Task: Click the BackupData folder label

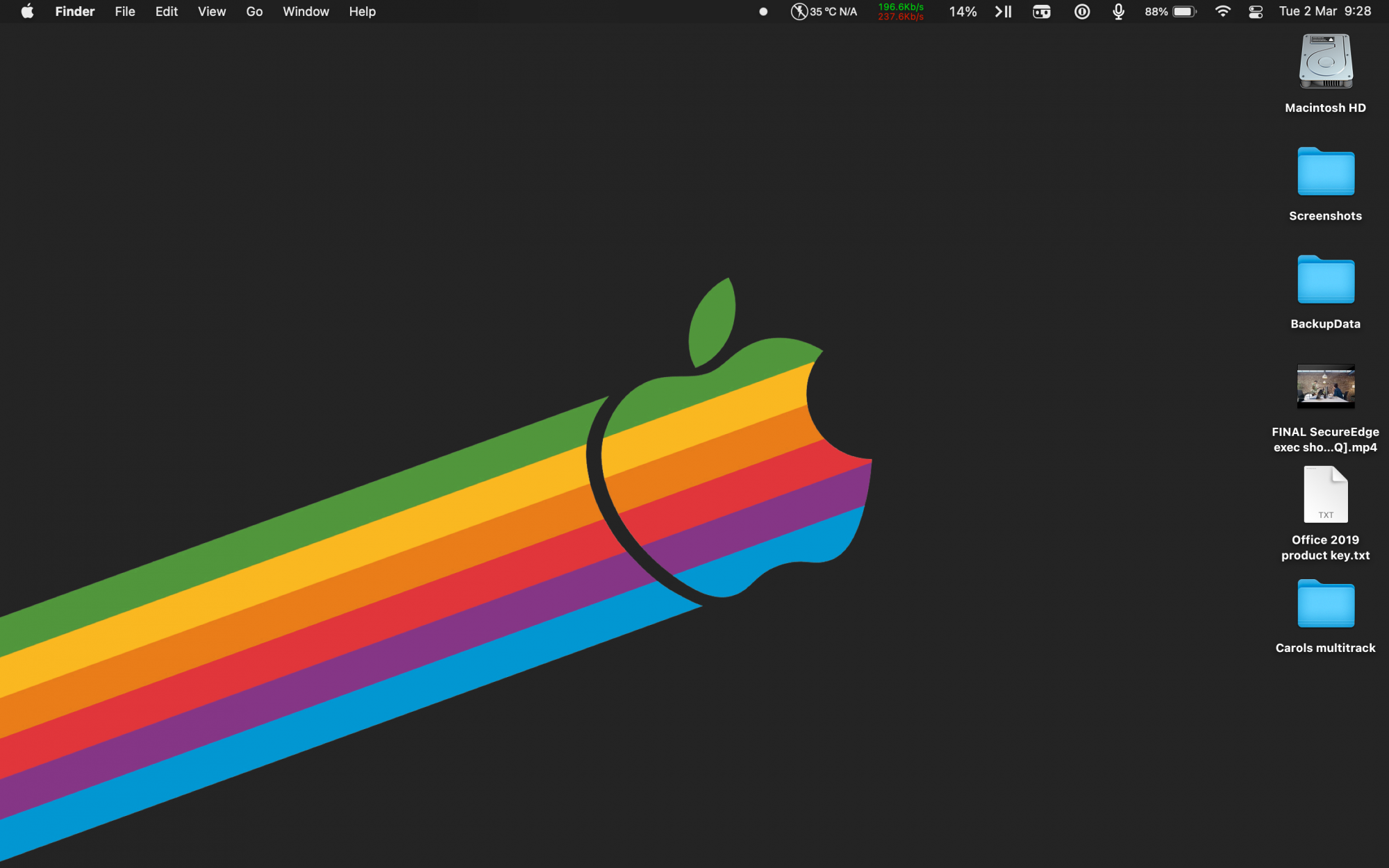Action: pyautogui.click(x=1325, y=324)
